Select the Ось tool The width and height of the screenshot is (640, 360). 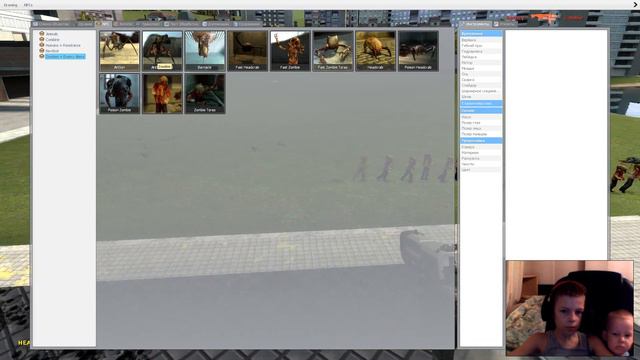481,74
